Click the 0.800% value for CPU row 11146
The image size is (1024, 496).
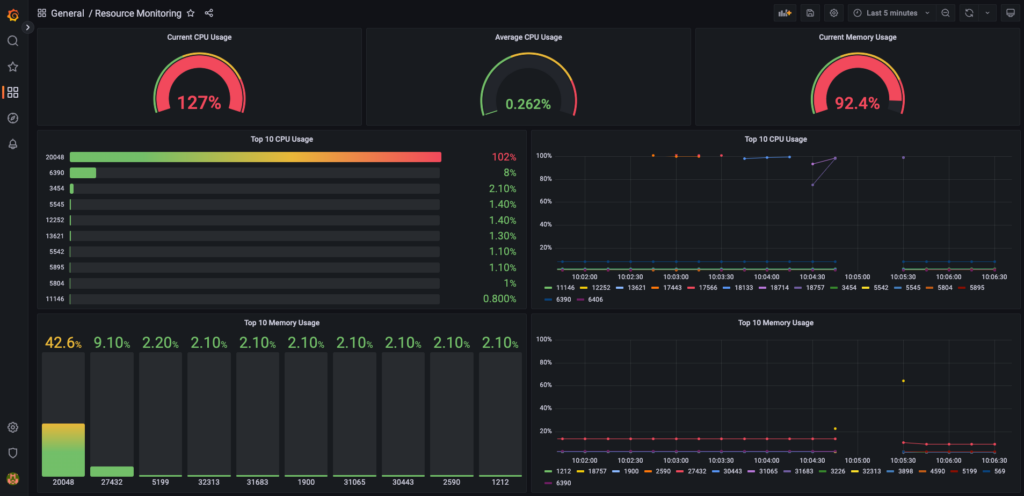[500, 299]
